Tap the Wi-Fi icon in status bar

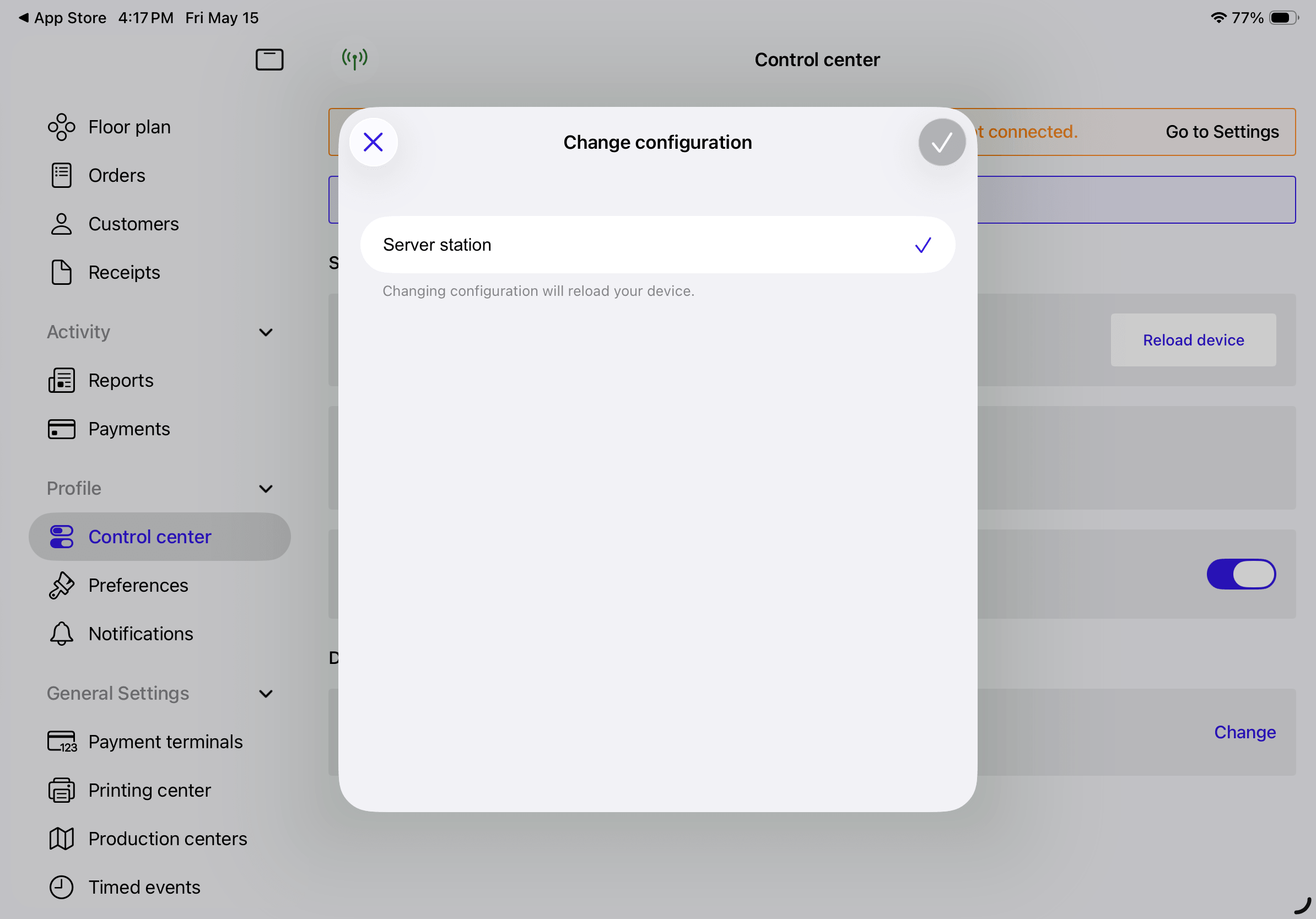1218,18
